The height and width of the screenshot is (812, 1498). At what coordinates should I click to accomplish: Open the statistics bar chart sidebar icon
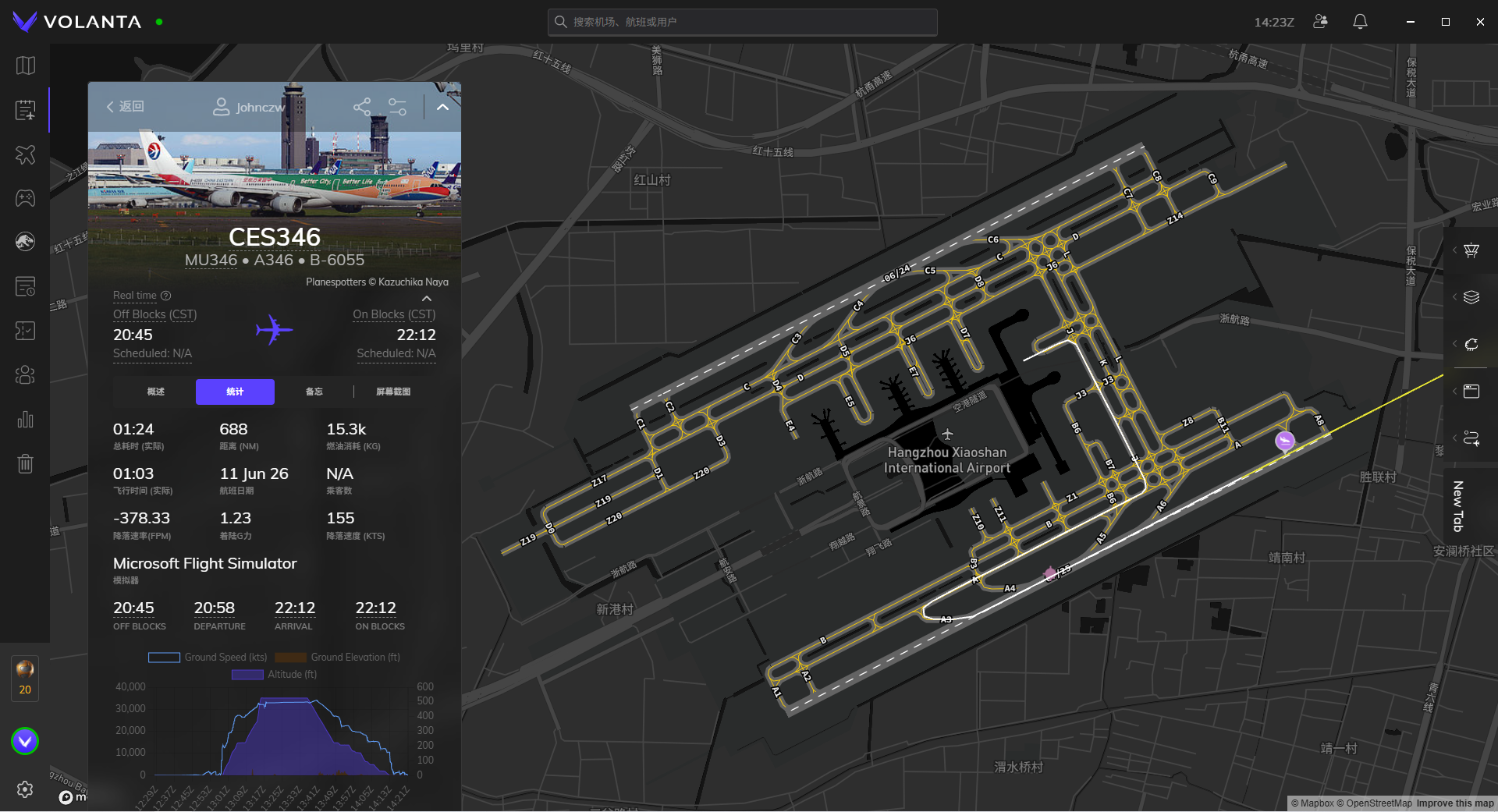(25, 420)
